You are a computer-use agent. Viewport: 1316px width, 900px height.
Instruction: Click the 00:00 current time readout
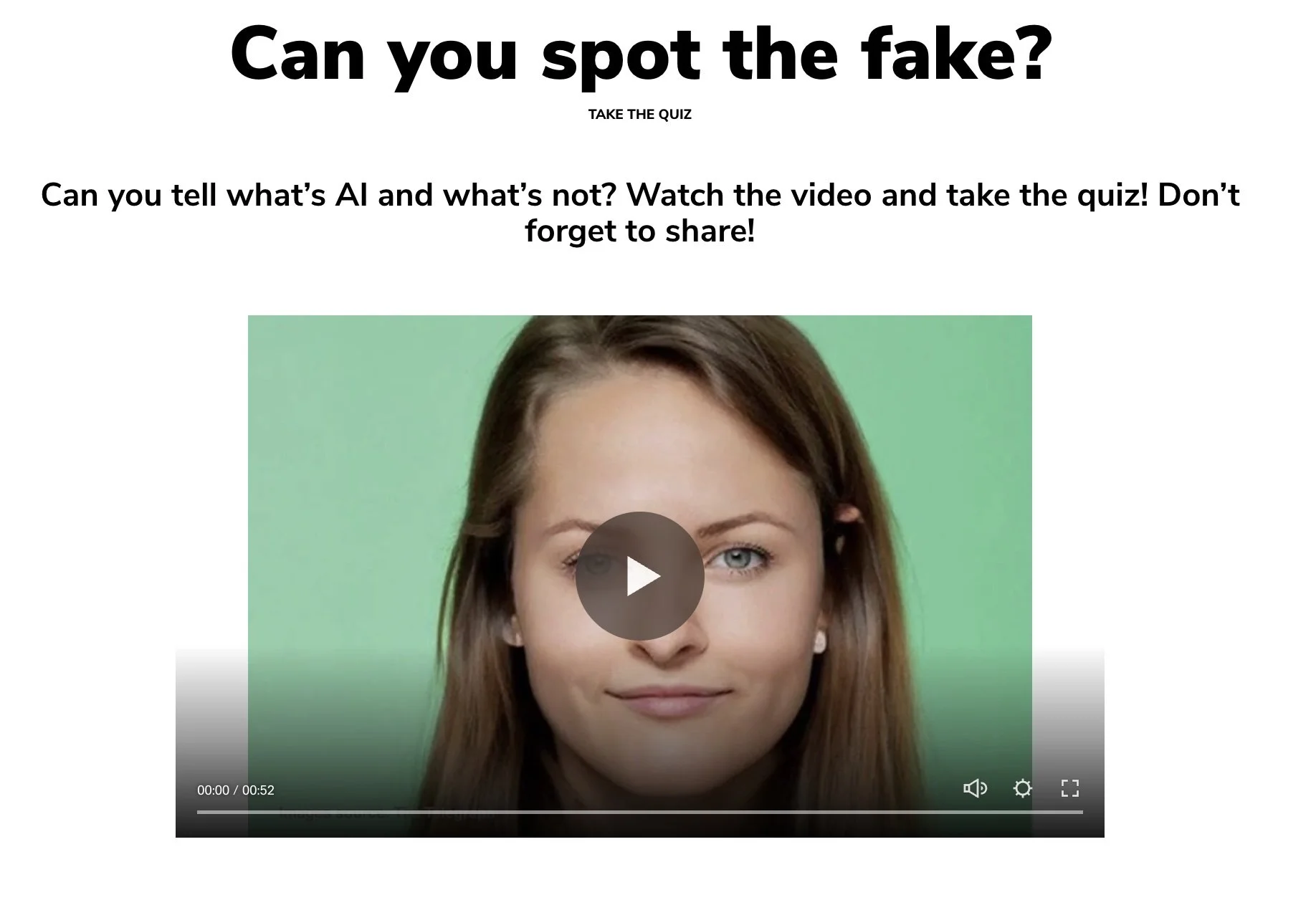(213, 790)
